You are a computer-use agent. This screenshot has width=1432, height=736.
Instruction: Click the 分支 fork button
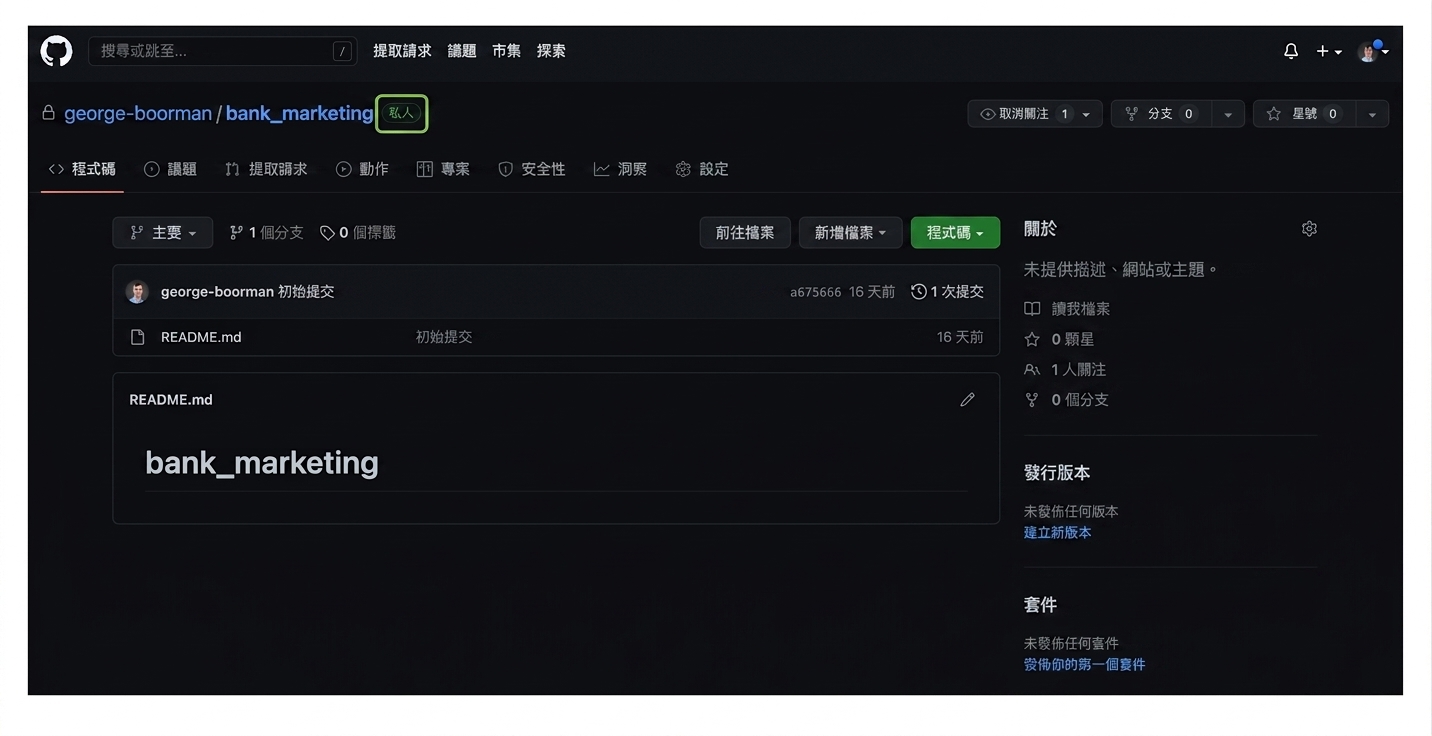pyautogui.click(x=1160, y=114)
